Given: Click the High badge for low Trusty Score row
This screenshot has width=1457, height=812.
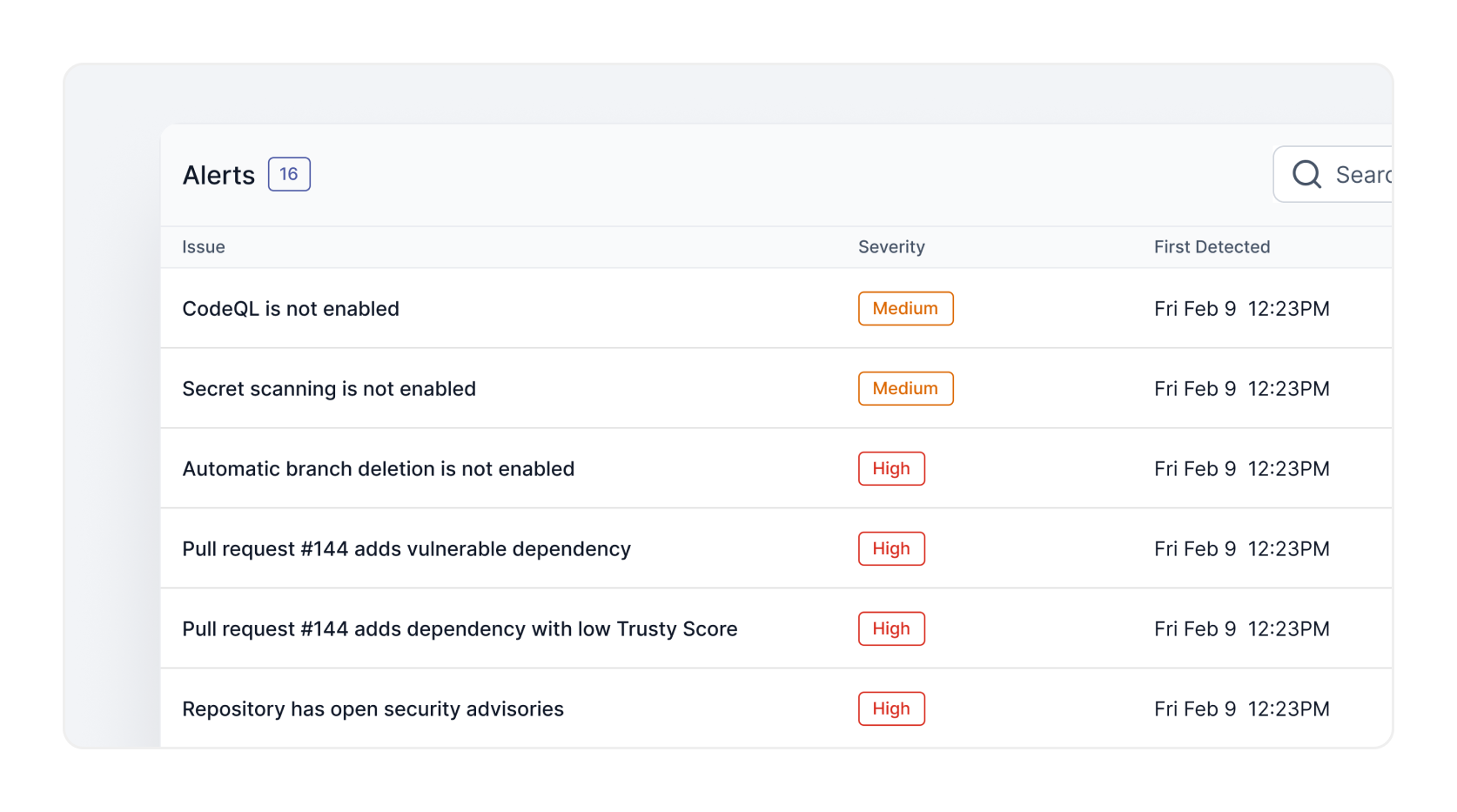Looking at the screenshot, I should 891,628.
